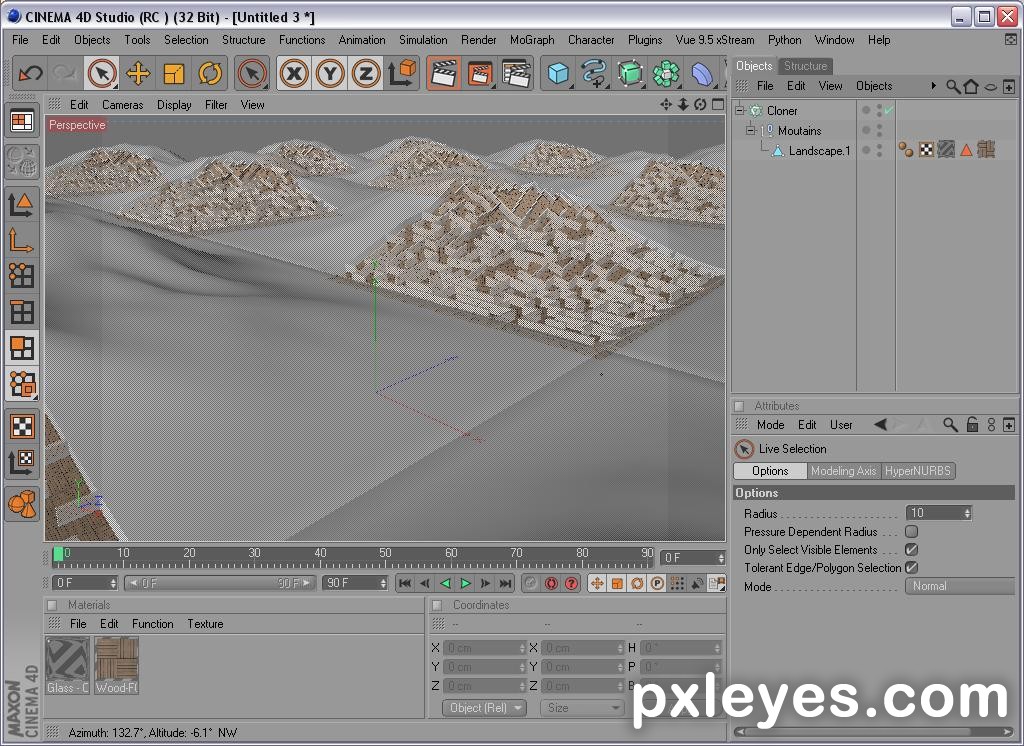The image size is (1024, 746).
Task: Collapse the Moutains tree item
Action: [x=751, y=131]
